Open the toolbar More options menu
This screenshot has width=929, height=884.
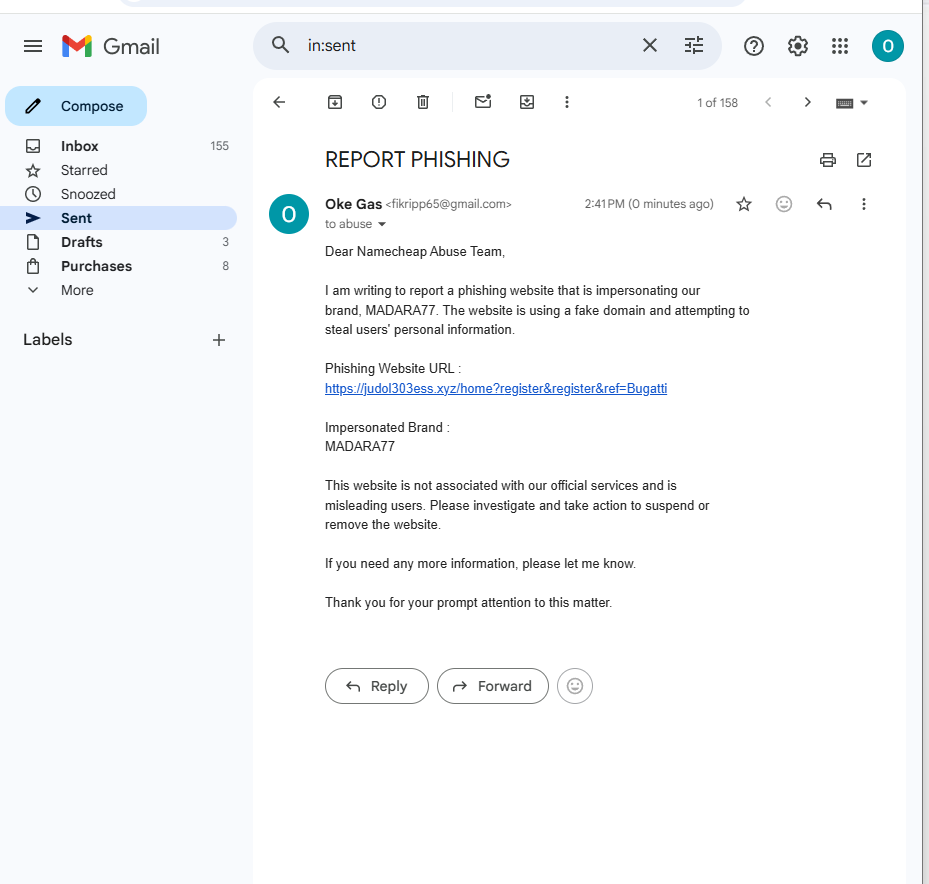(566, 103)
